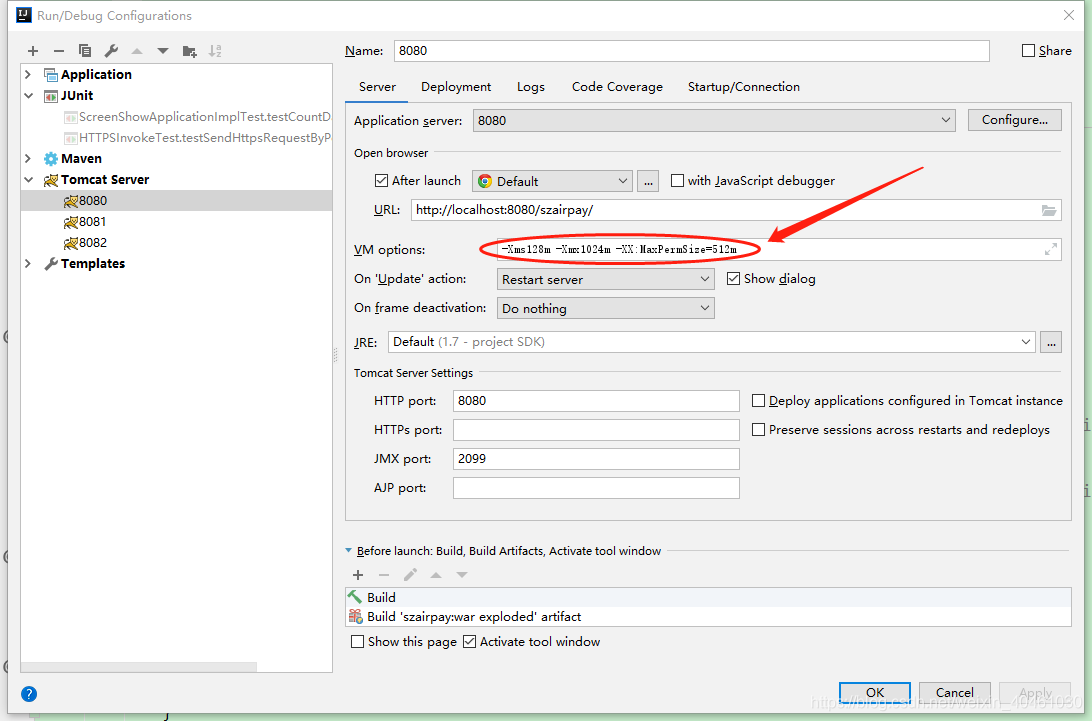Collapse the Tomcat Server tree node
1092x721 pixels.
click(x=28, y=180)
